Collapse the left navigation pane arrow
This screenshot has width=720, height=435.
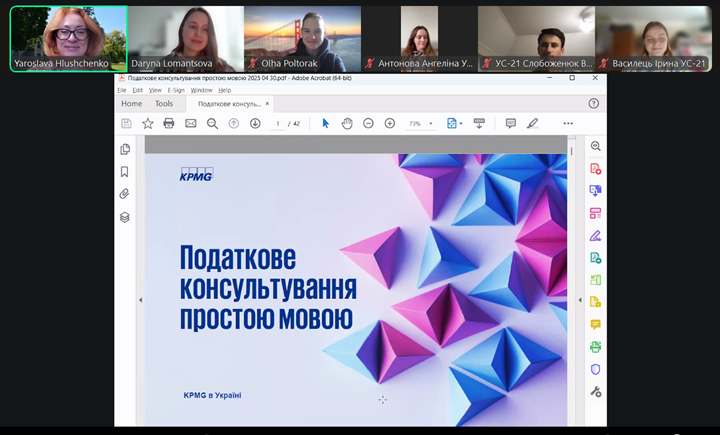(140, 300)
